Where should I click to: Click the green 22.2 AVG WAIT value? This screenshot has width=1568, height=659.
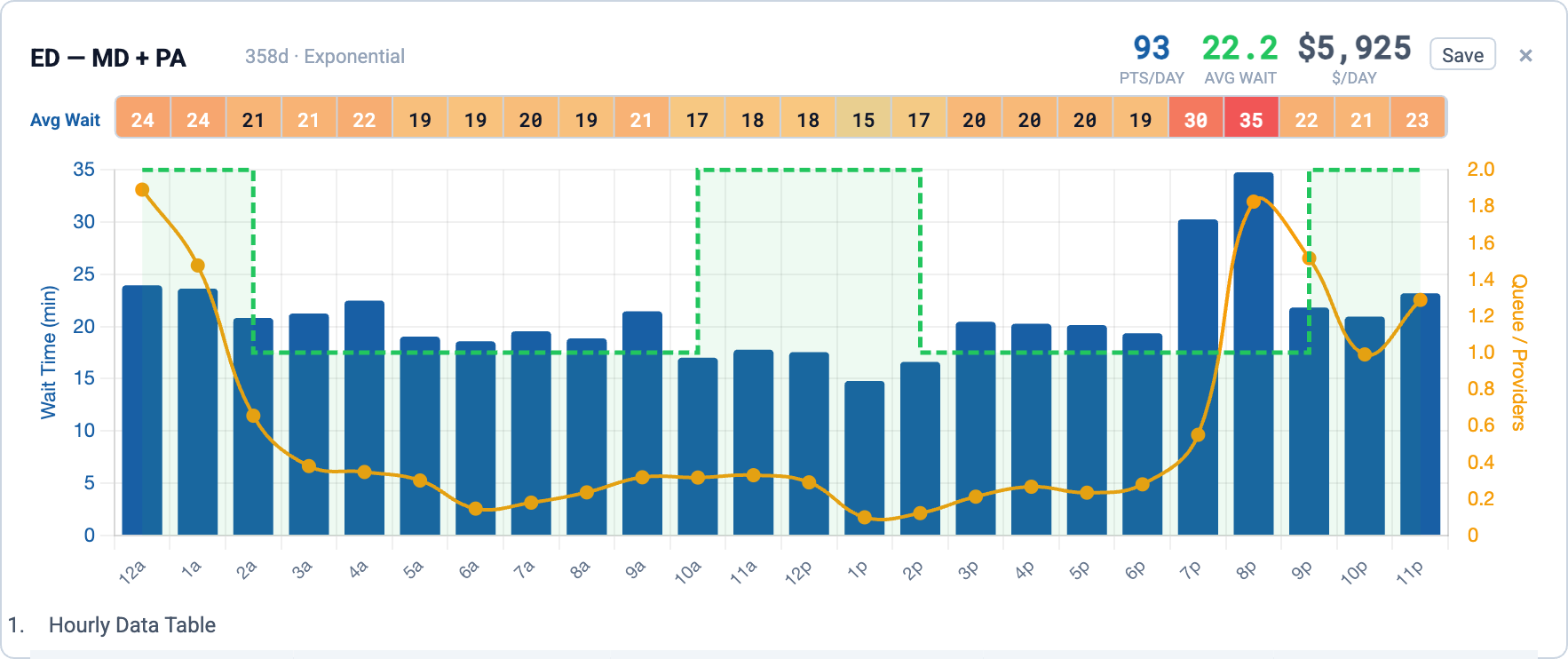click(1239, 49)
